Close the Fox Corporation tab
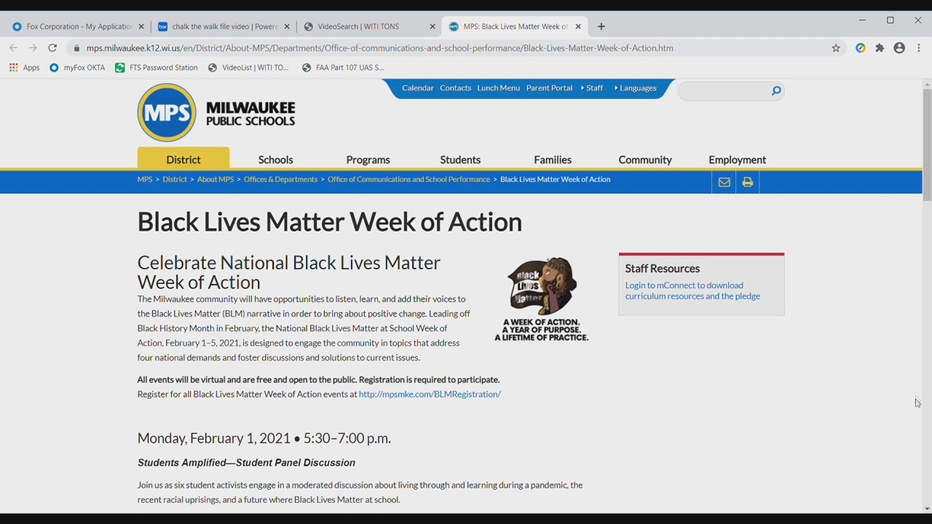The height and width of the screenshot is (524, 932). pyautogui.click(x=141, y=26)
